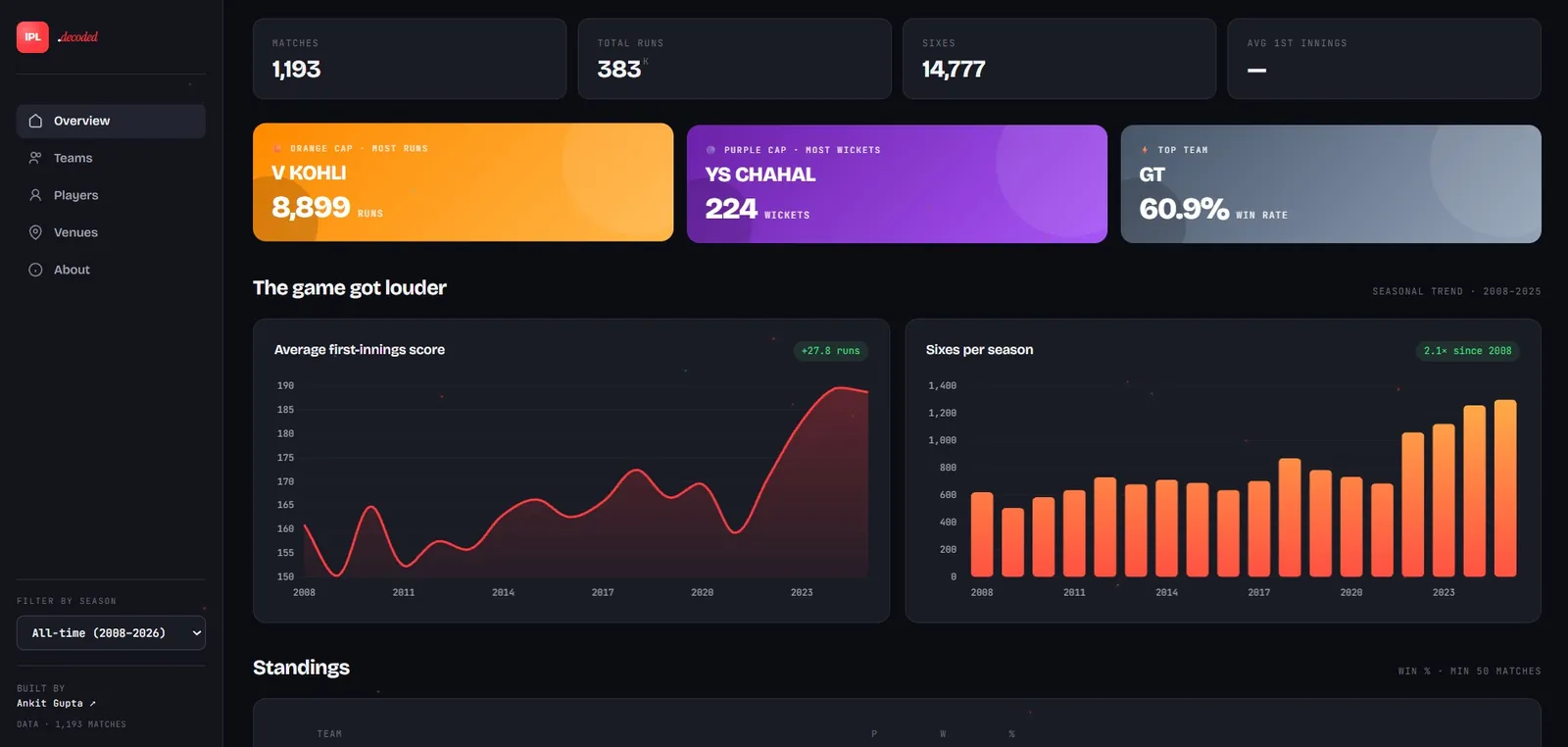Click the 60.9% win rate value
Screen dimensions: 1568x747
coord(1184,209)
